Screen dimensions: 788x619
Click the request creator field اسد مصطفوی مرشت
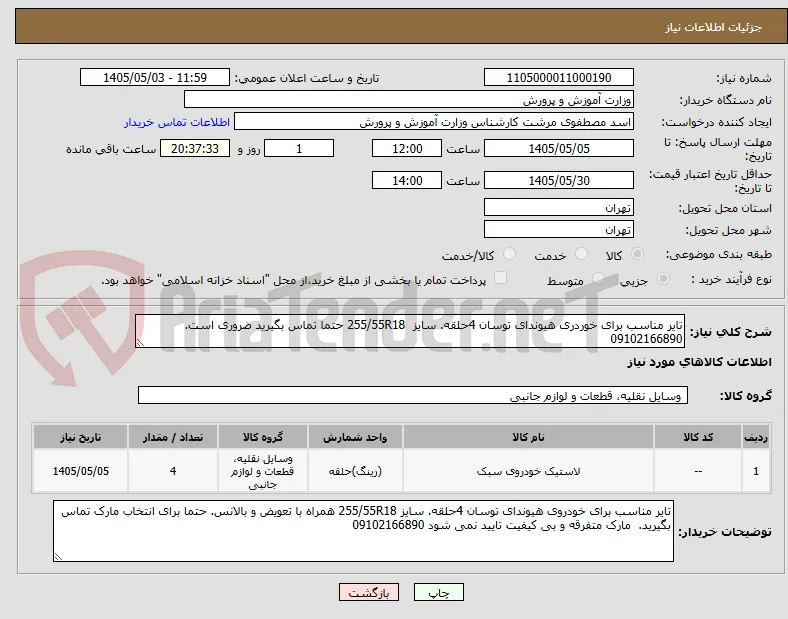pos(434,122)
